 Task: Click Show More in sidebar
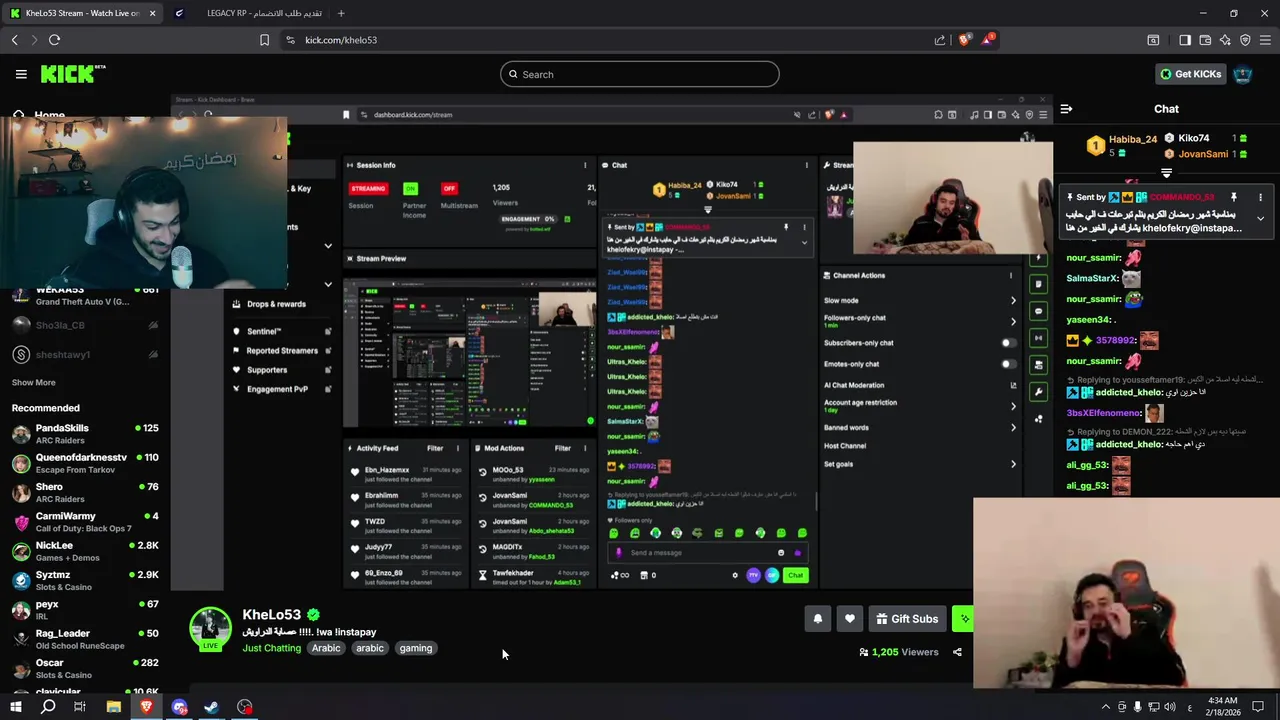tap(34, 382)
